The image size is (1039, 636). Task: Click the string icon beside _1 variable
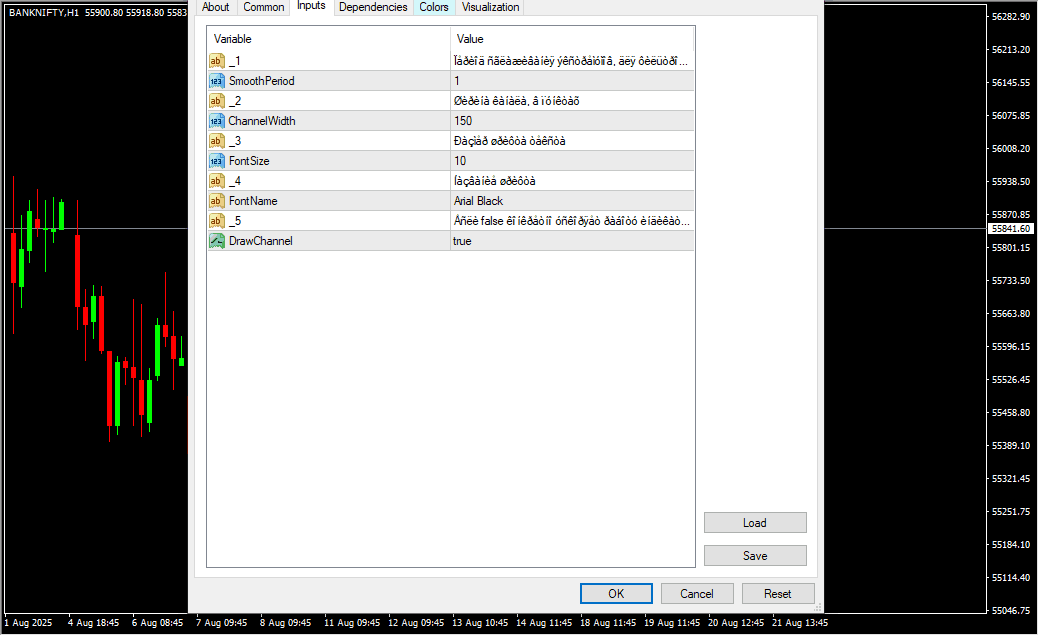216,61
